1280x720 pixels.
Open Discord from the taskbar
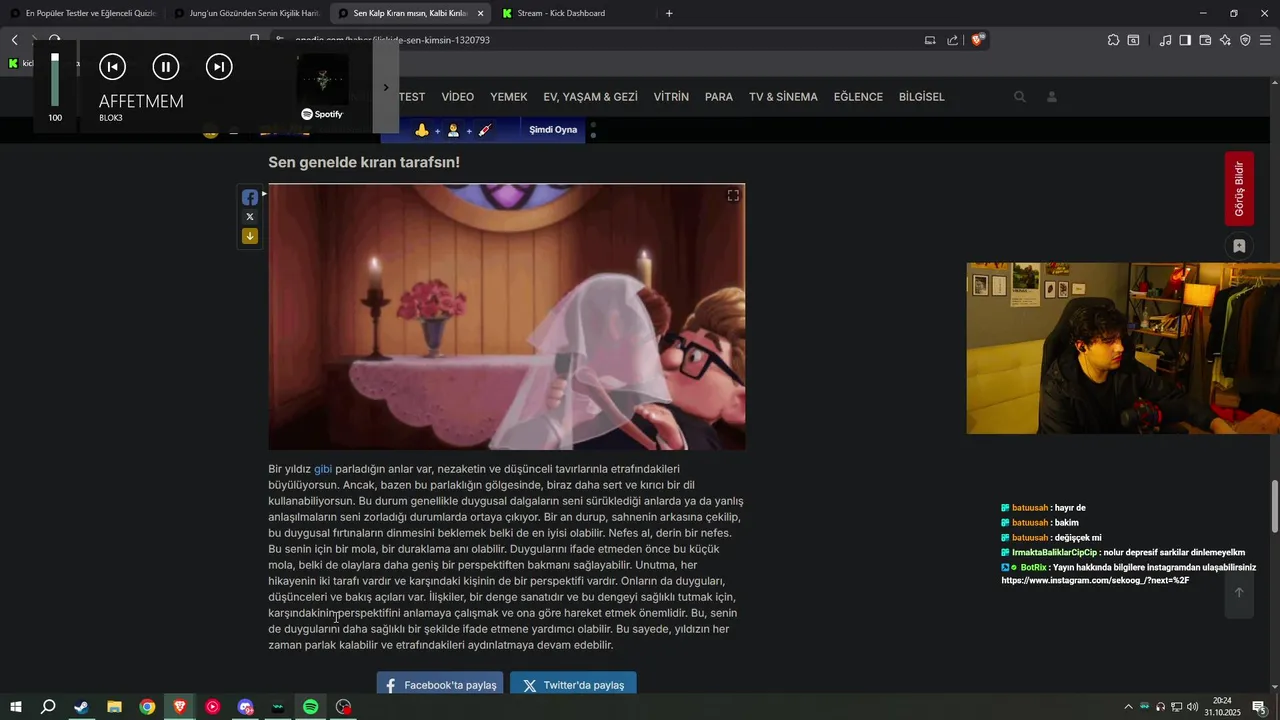pos(245,707)
